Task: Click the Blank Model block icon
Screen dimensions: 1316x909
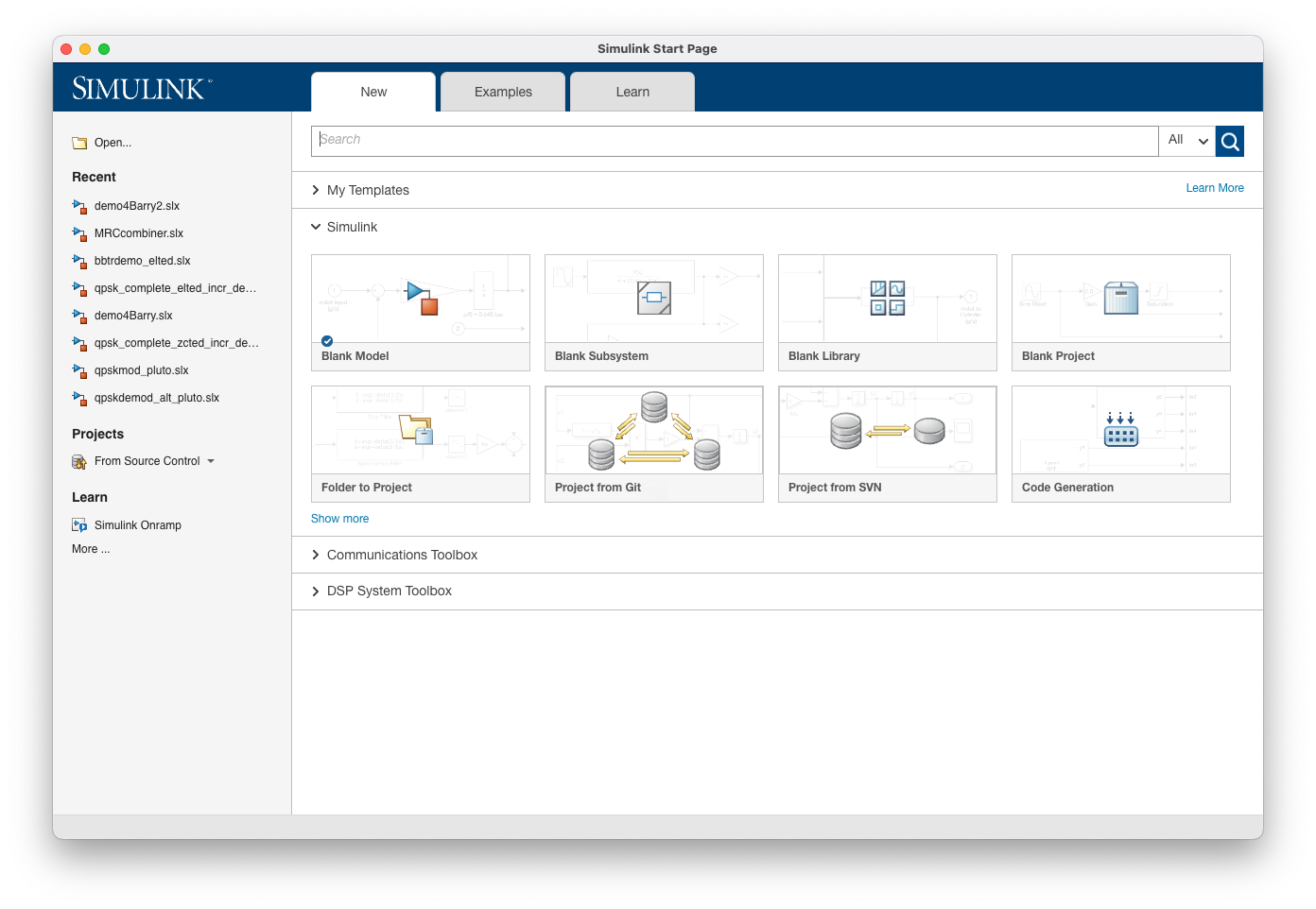Action: [423, 298]
